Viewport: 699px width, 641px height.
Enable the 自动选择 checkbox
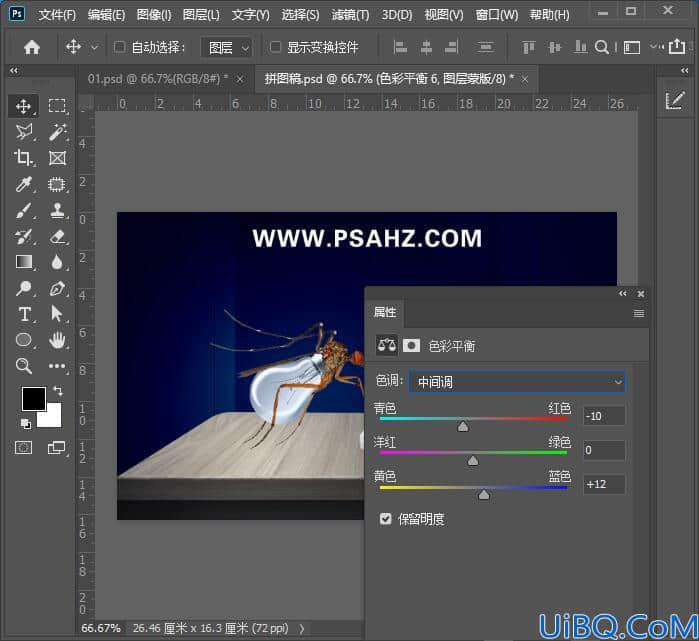pyautogui.click(x=119, y=47)
